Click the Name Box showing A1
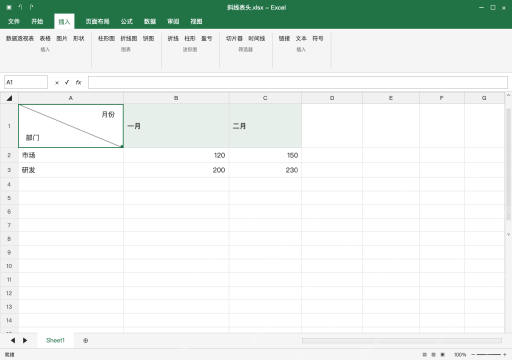Screen dimensions: 512x360 coord(26,82)
